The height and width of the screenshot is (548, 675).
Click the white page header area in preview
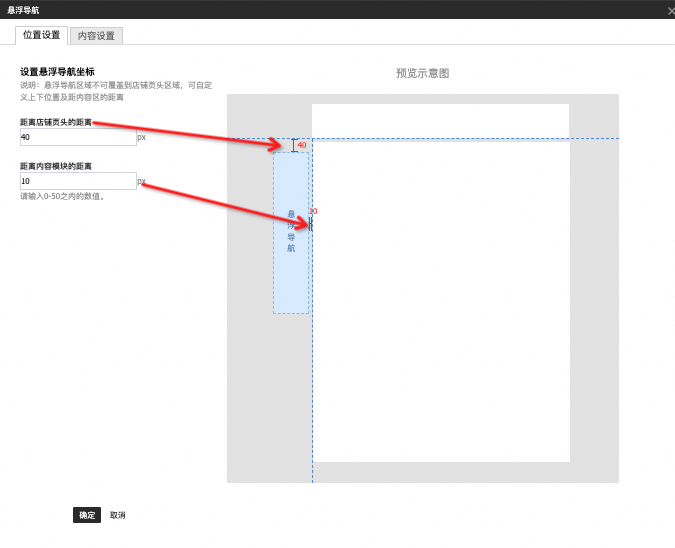pyautogui.click(x=440, y=121)
